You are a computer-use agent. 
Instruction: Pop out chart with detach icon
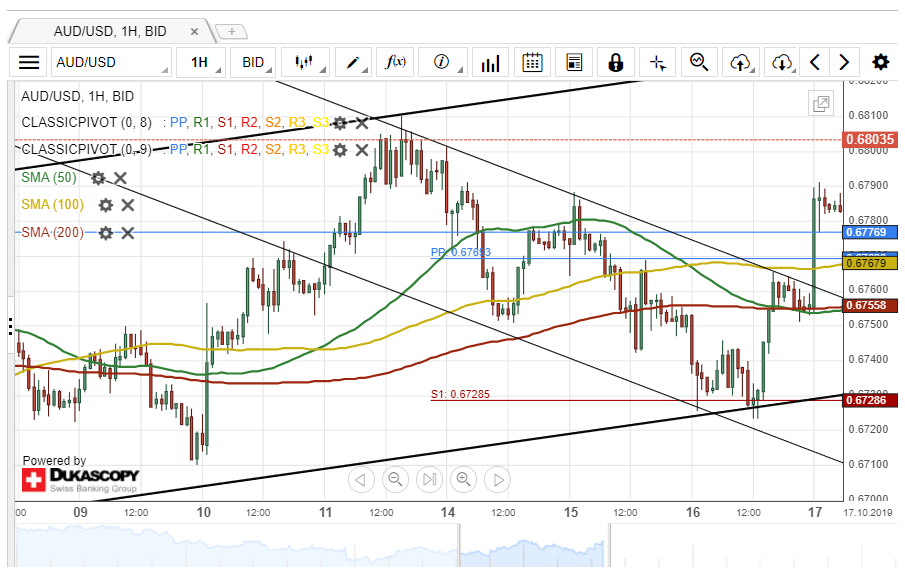pos(821,104)
